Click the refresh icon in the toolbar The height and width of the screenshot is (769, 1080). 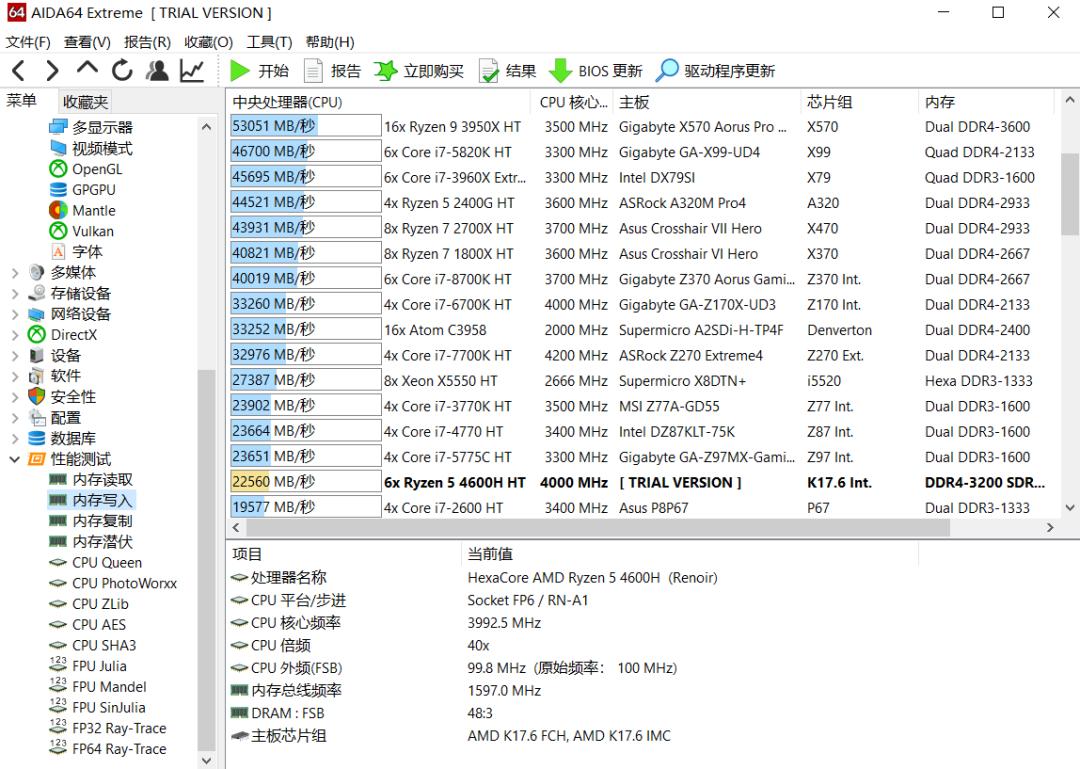coord(121,70)
